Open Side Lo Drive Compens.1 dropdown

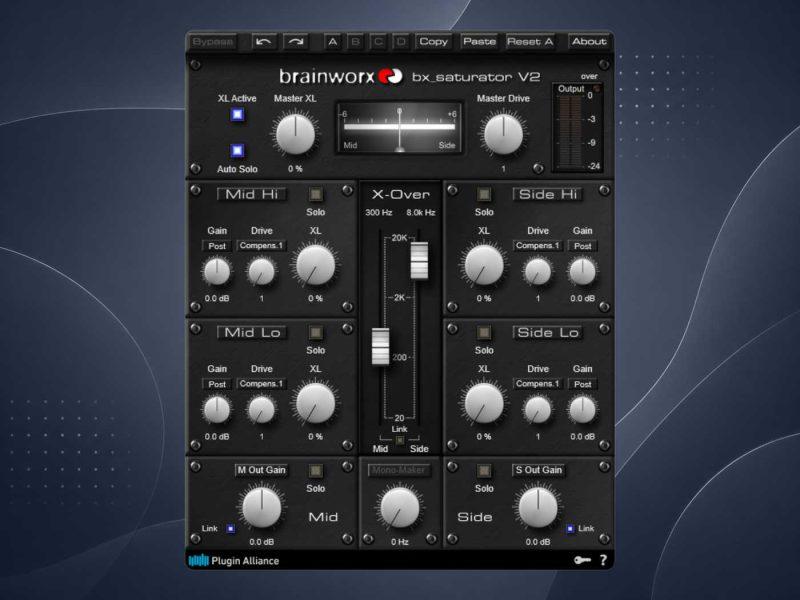point(538,384)
